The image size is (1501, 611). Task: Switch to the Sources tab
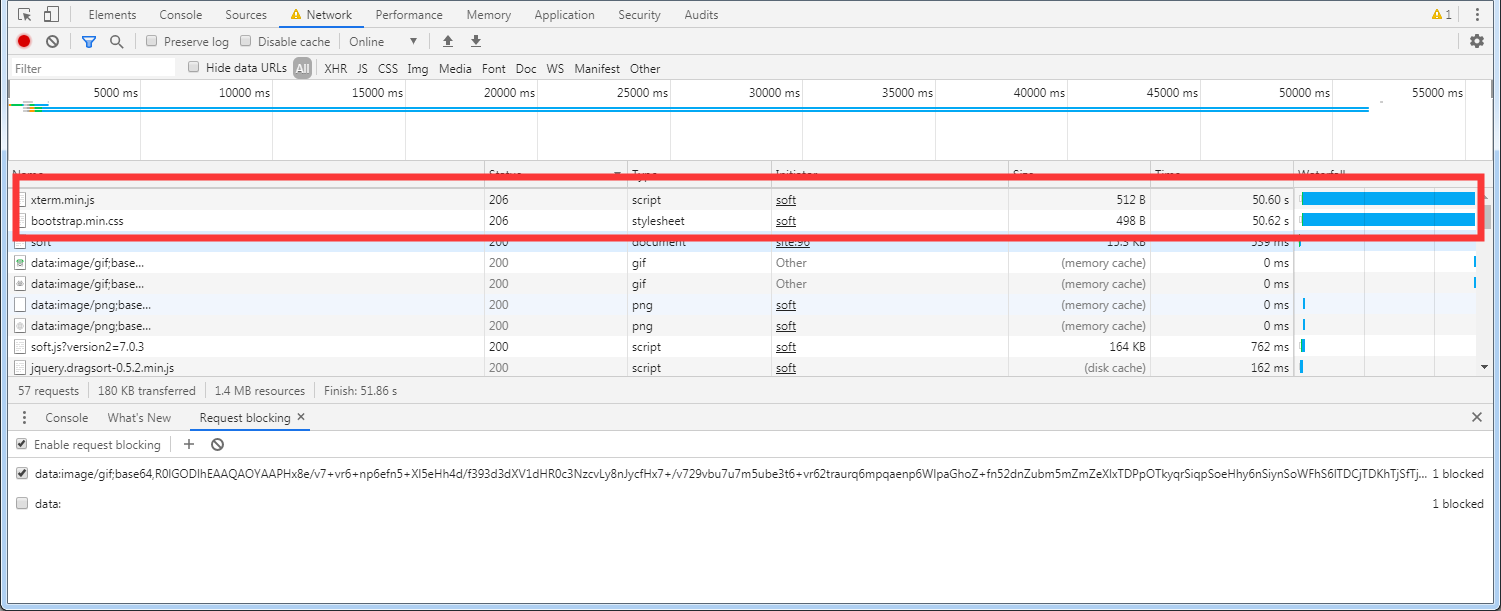(246, 14)
